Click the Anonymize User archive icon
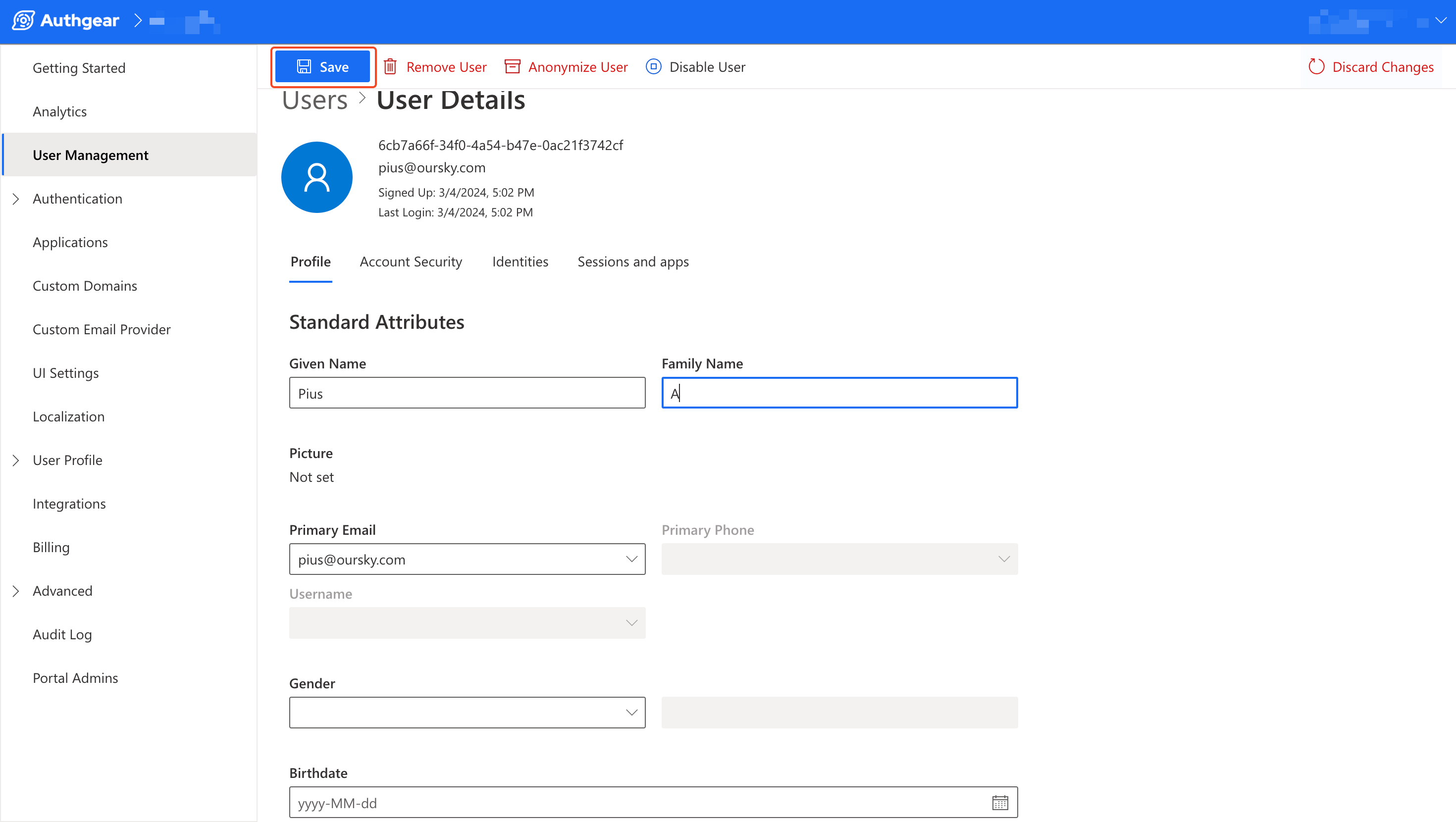Viewport: 1456px width, 822px height. (x=512, y=67)
